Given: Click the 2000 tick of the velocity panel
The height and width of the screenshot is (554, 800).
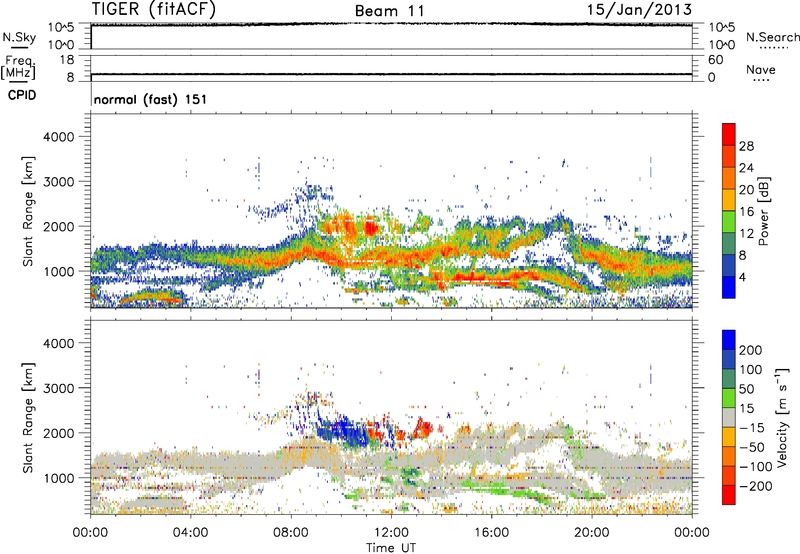Looking at the screenshot, I should [59, 433].
